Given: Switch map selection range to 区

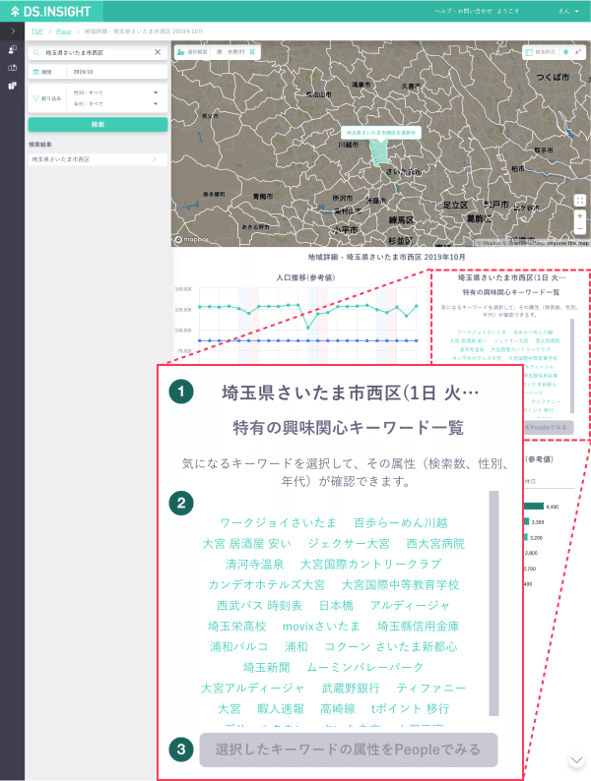Looking at the screenshot, I should click(252, 52).
